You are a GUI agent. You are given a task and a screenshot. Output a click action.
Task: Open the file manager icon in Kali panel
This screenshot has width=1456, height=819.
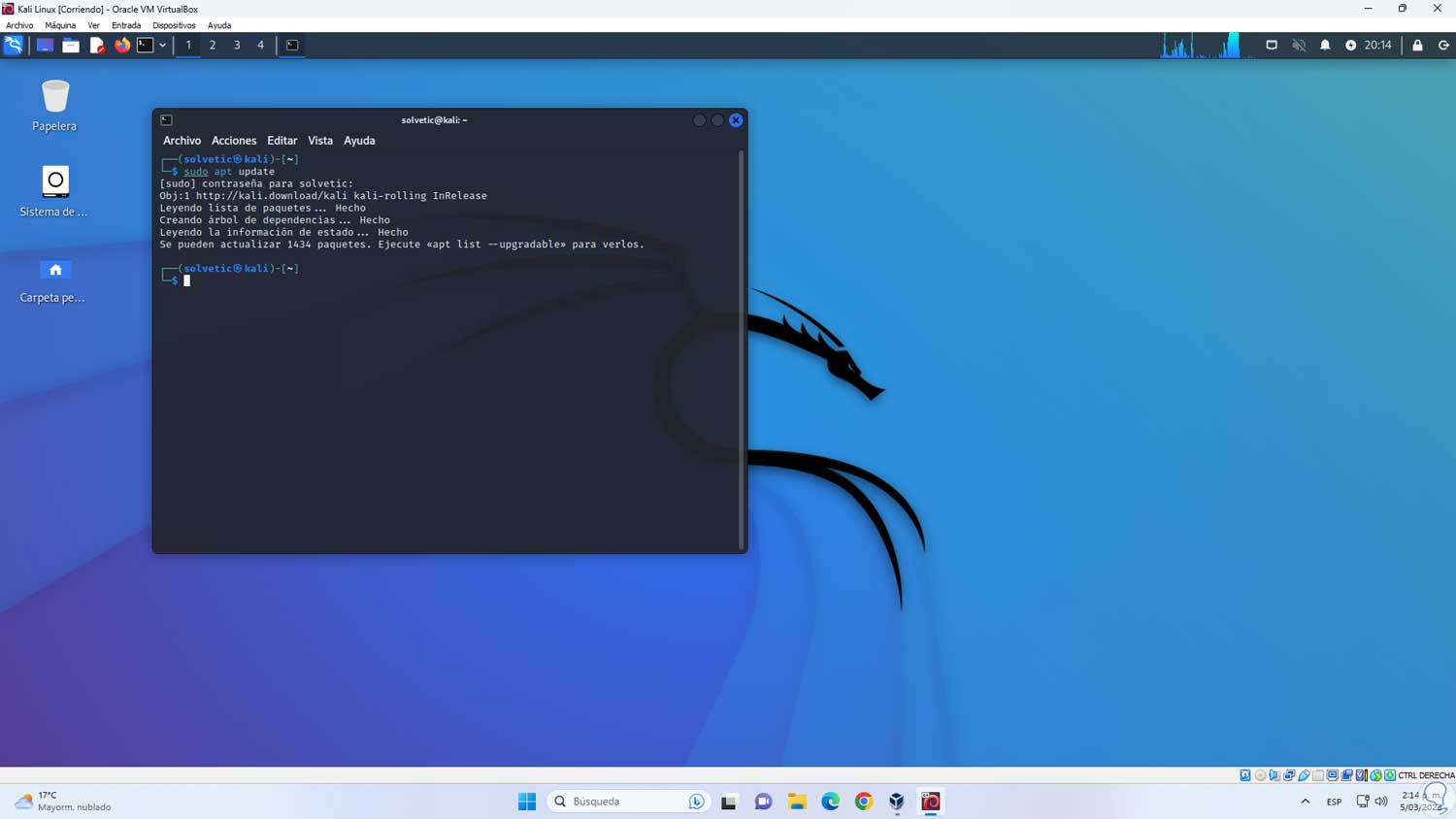[71, 45]
